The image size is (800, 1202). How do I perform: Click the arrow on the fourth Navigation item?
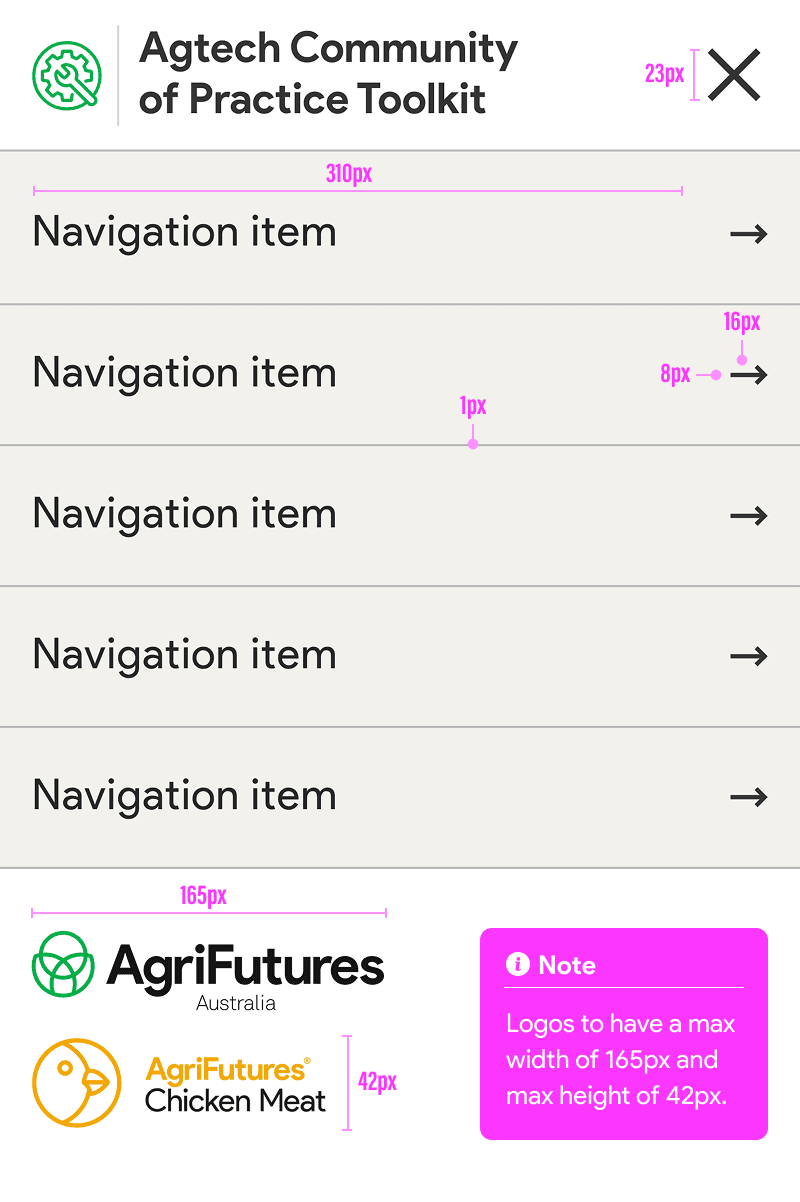[x=748, y=657]
